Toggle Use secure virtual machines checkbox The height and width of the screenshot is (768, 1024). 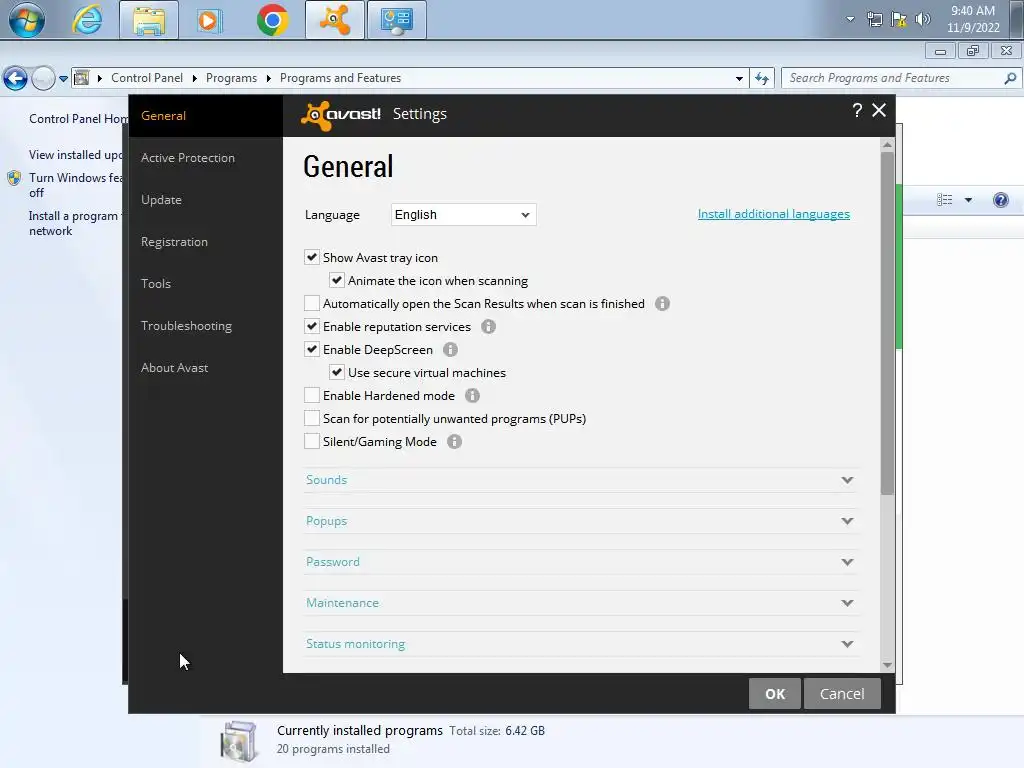(x=337, y=372)
